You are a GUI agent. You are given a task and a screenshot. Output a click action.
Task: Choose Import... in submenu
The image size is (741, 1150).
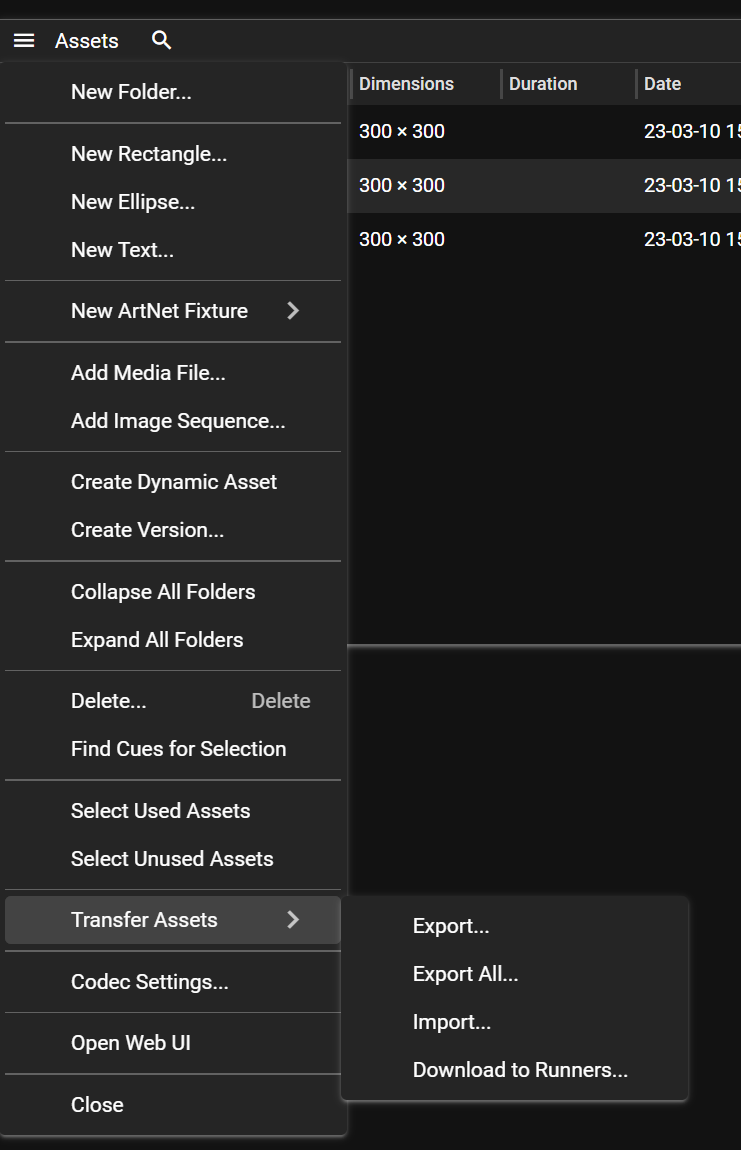(x=515, y=1022)
